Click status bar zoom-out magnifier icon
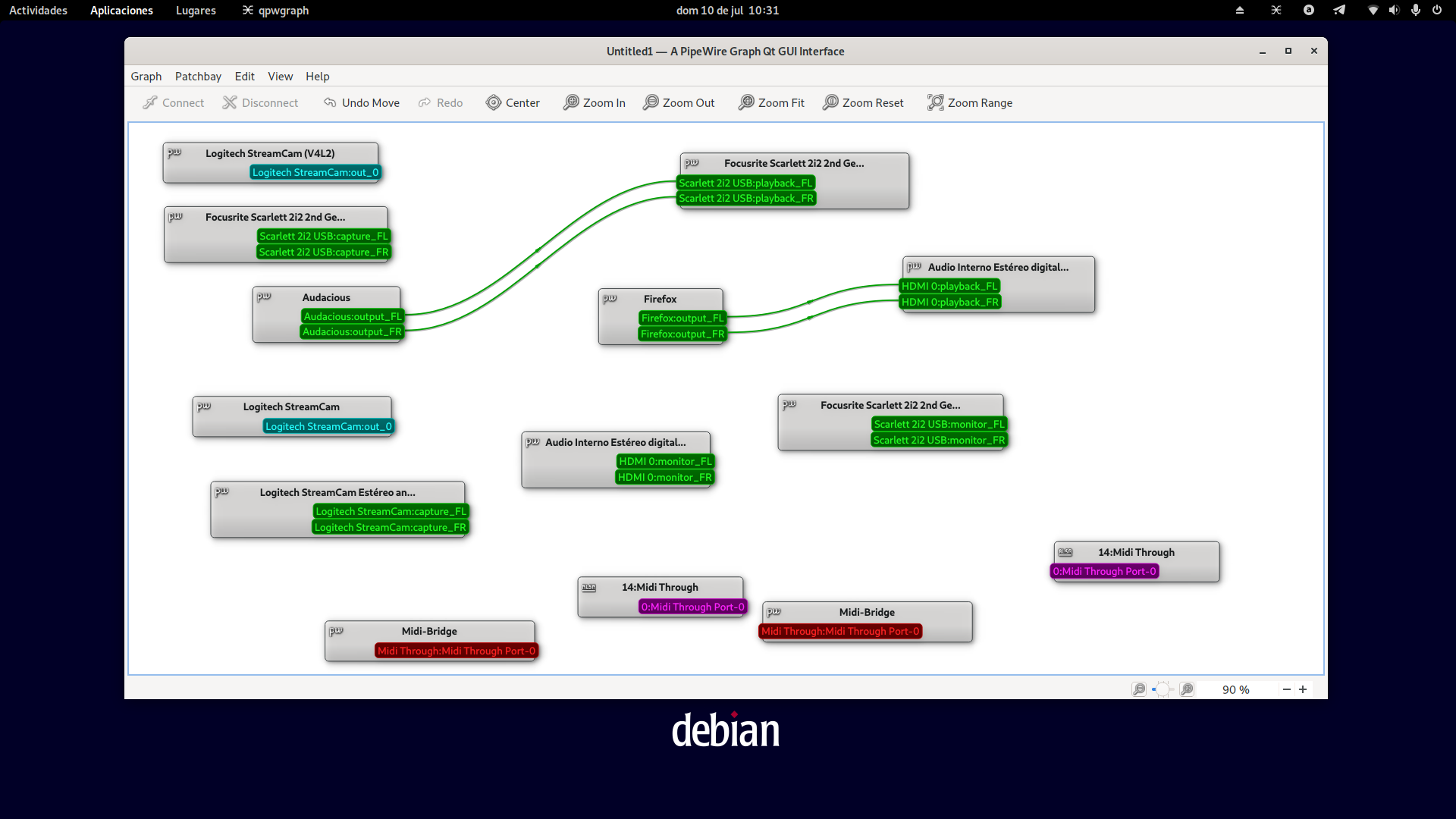1456x819 pixels. 1138,689
